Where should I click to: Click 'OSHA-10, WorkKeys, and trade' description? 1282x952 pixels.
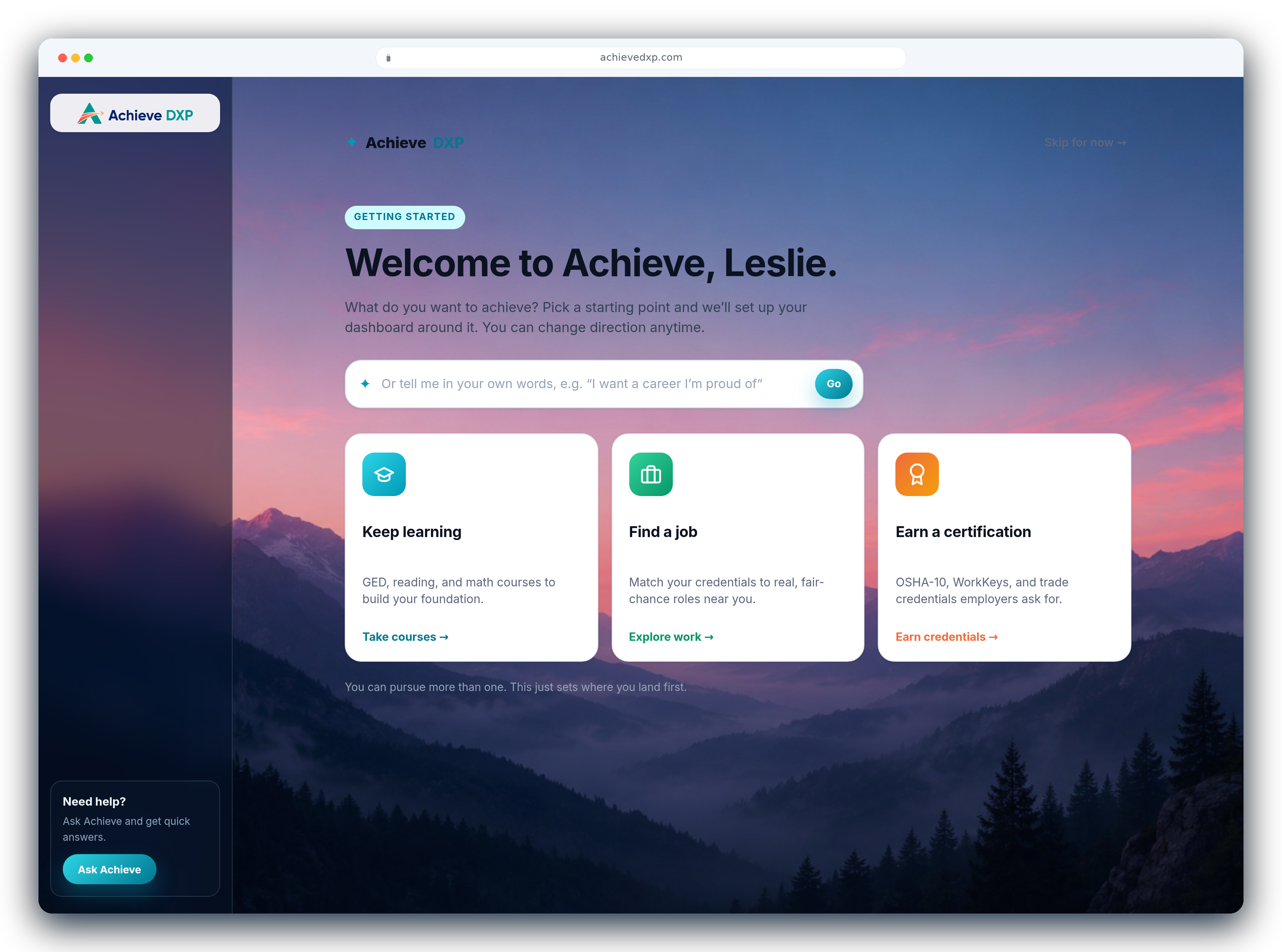pyautogui.click(x=982, y=591)
